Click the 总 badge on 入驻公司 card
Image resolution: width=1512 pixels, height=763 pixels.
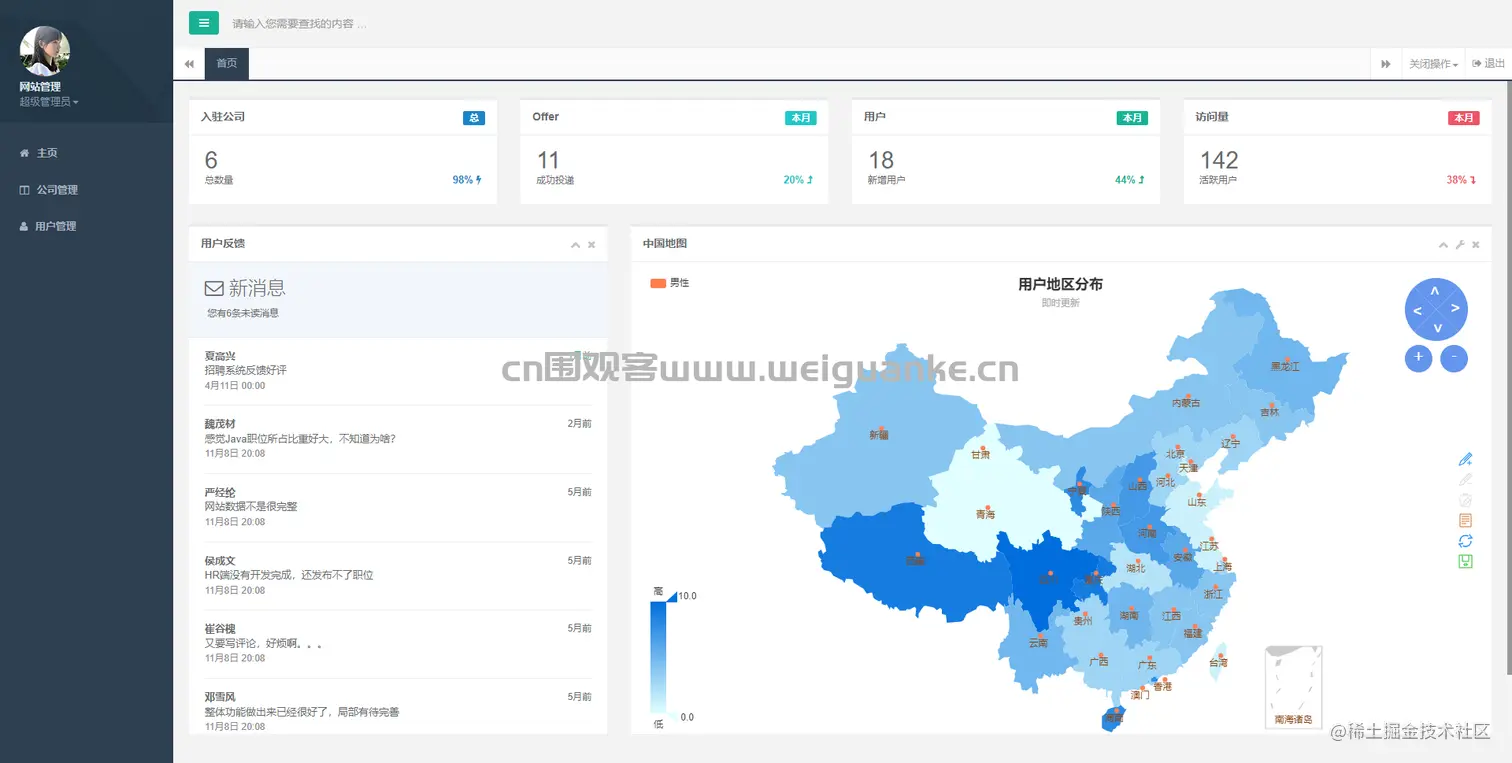click(x=474, y=118)
